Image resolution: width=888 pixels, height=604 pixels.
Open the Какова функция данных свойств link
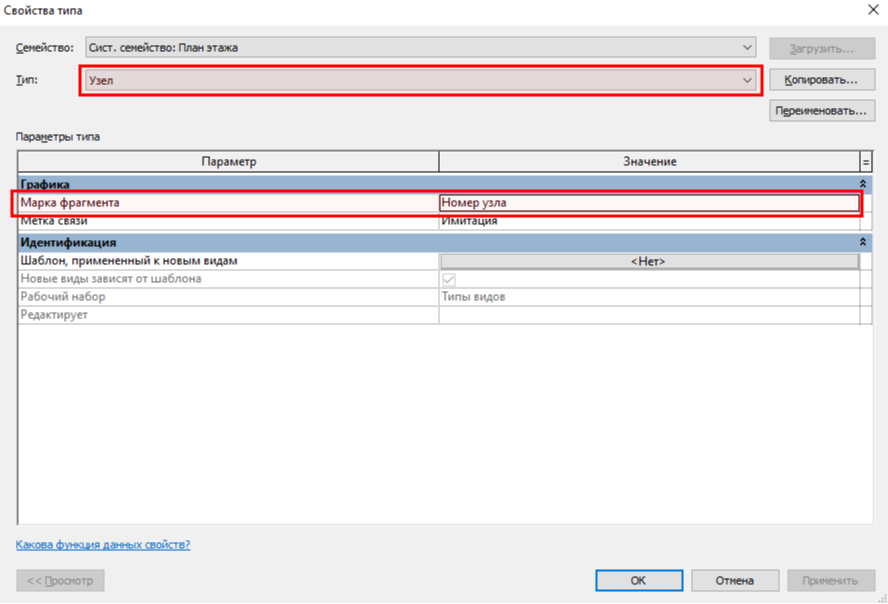point(103,545)
